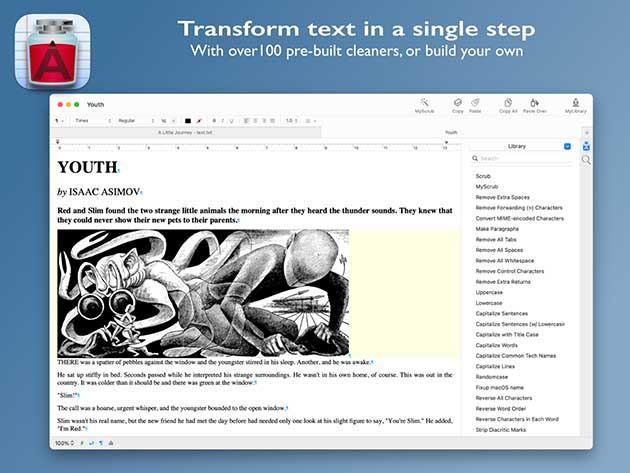Image resolution: width=630 pixels, height=473 pixels.
Task: Select Capitalize Sentences cleaner
Action: pyautogui.click(x=501, y=313)
